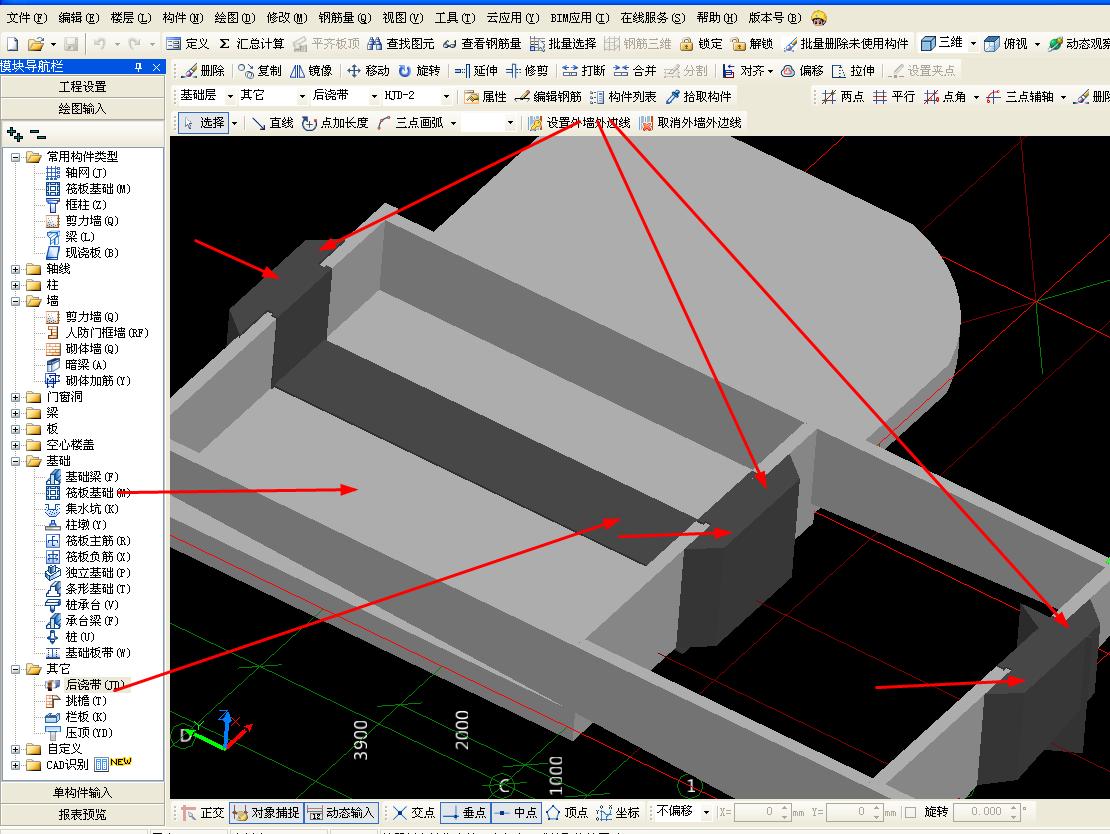Toggle 垂点 perpendicular snap
1110x834 pixels.
tap(464, 812)
